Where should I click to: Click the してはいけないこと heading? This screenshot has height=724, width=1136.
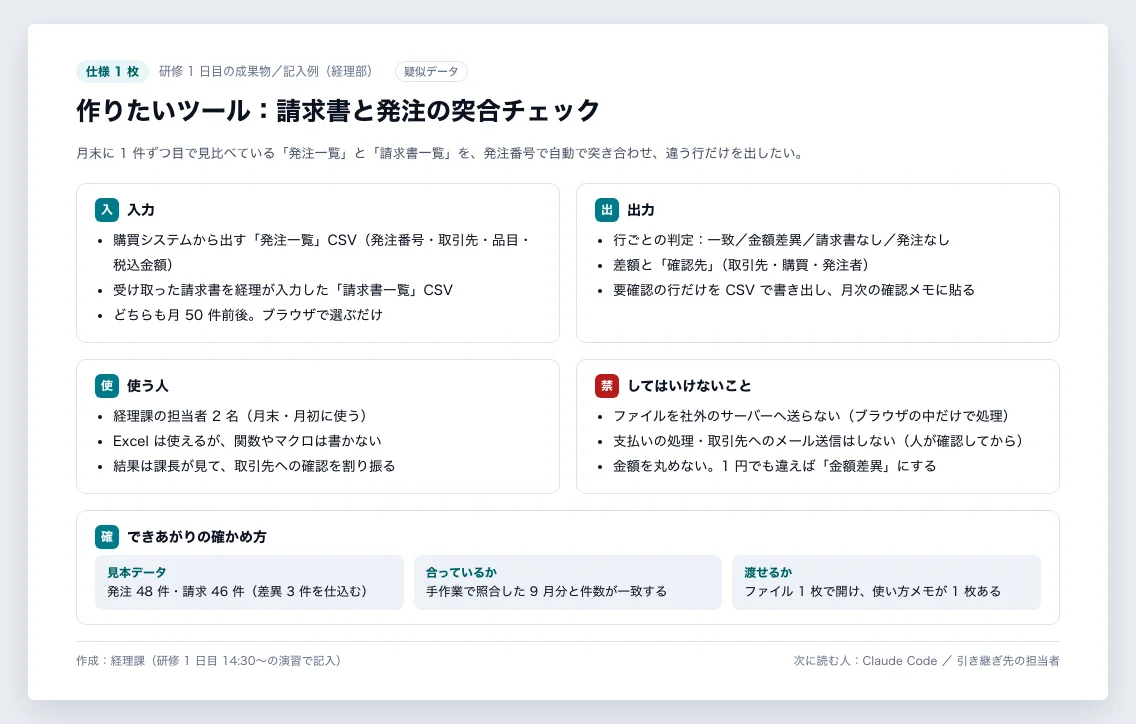pyautogui.click(x=689, y=386)
